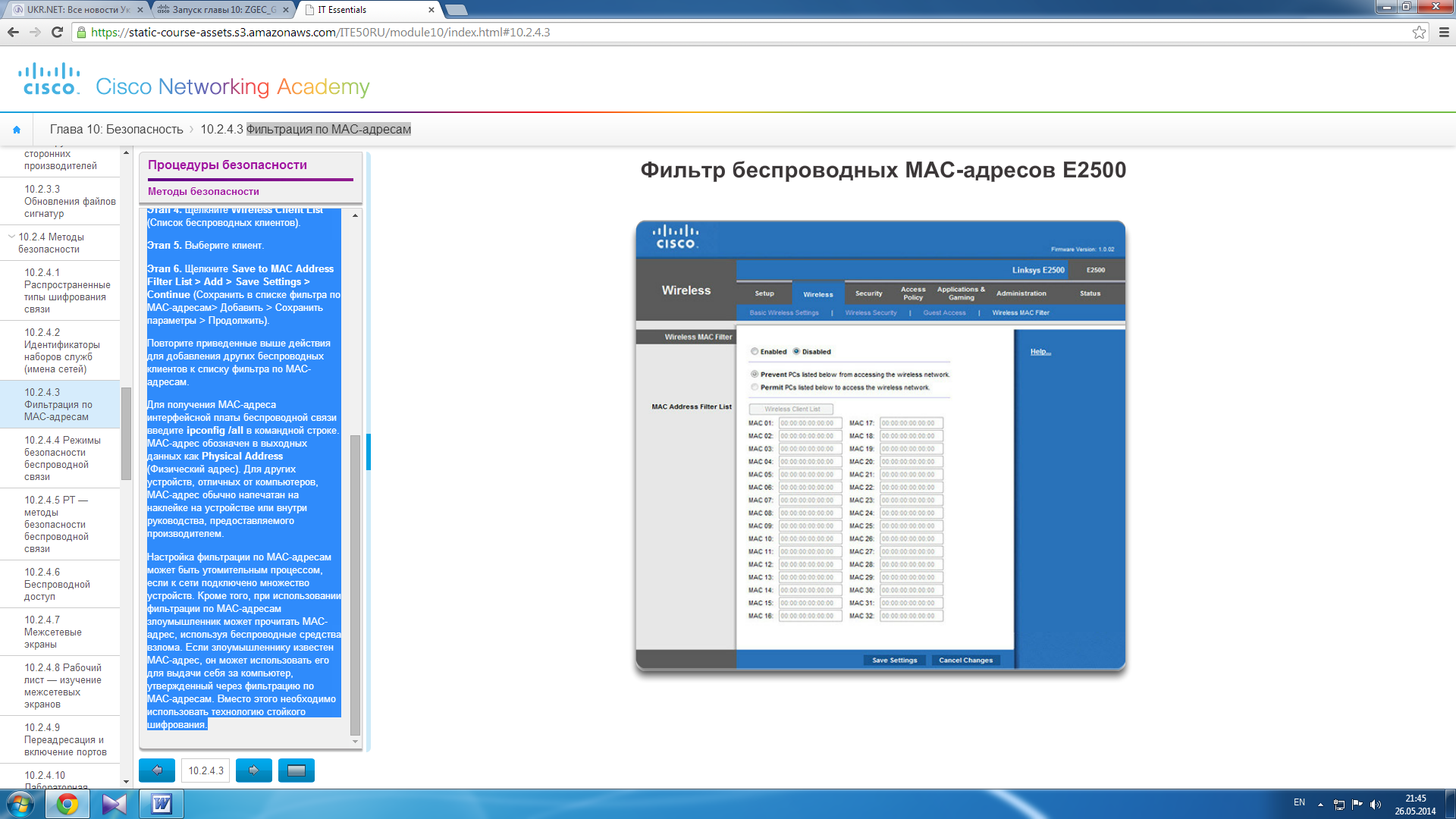Select 10.2.4.3 Фильтрация по MAC-адресам
1456x819 pixels.
[58, 404]
